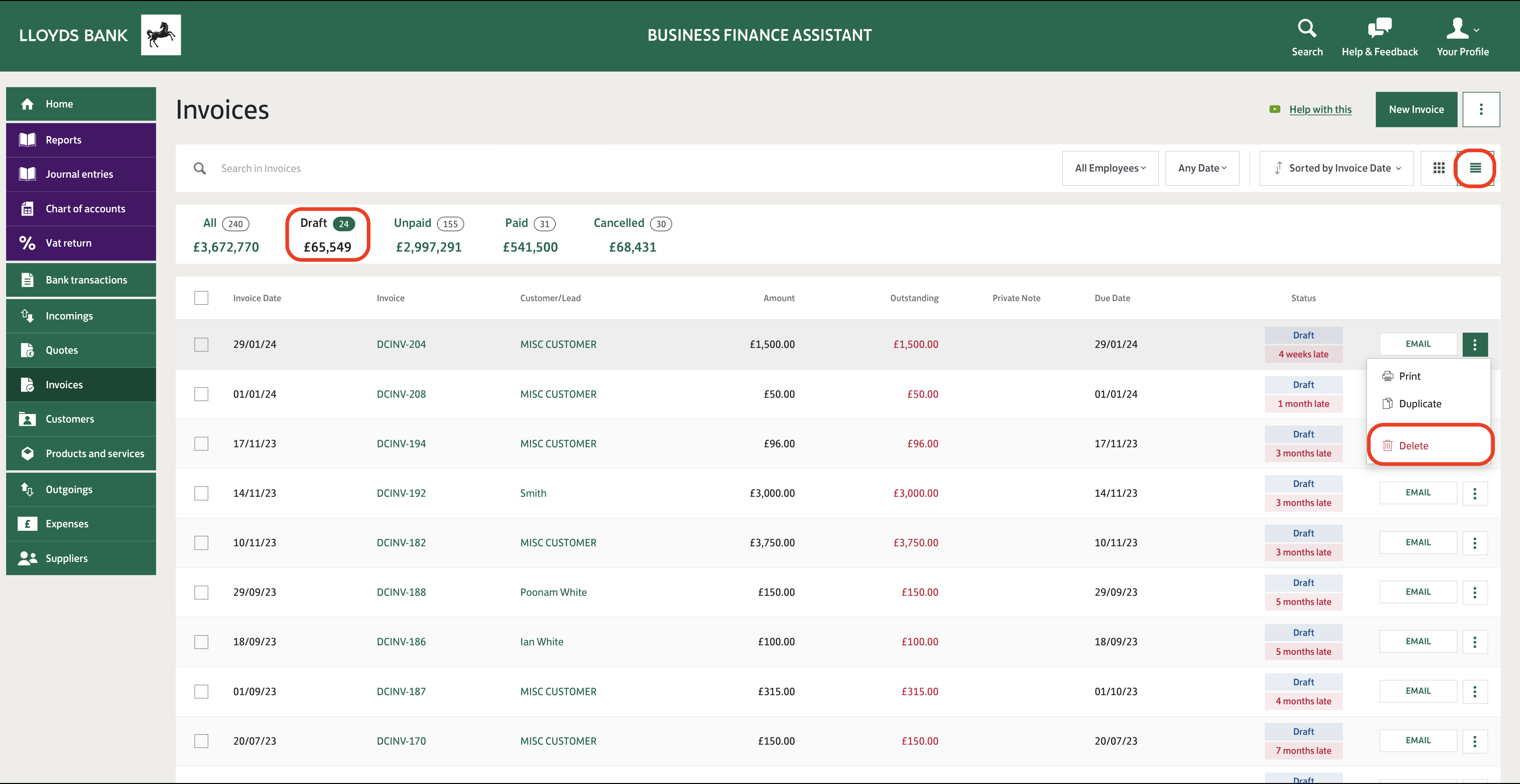Open row menu for DCINV-188
This screenshot has width=1520, height=784.
1475,592
